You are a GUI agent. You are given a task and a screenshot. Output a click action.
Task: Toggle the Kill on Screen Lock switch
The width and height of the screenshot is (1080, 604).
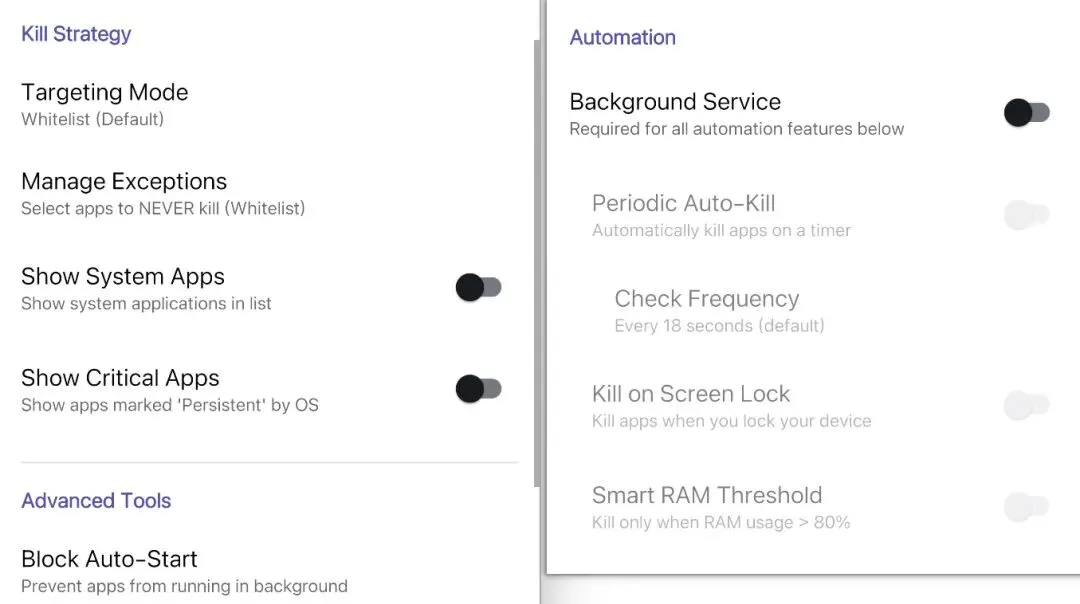[x=1026, y=405]
